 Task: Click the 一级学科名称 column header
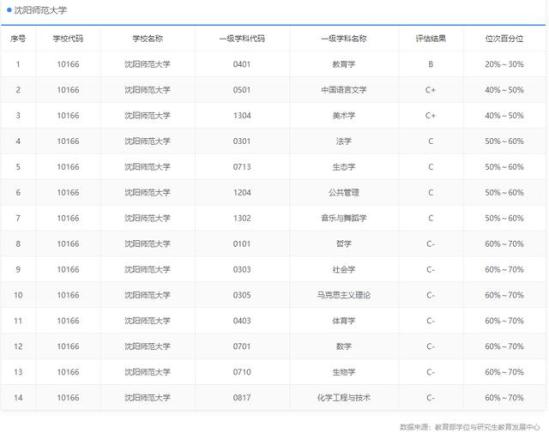(x=343, y=39)
